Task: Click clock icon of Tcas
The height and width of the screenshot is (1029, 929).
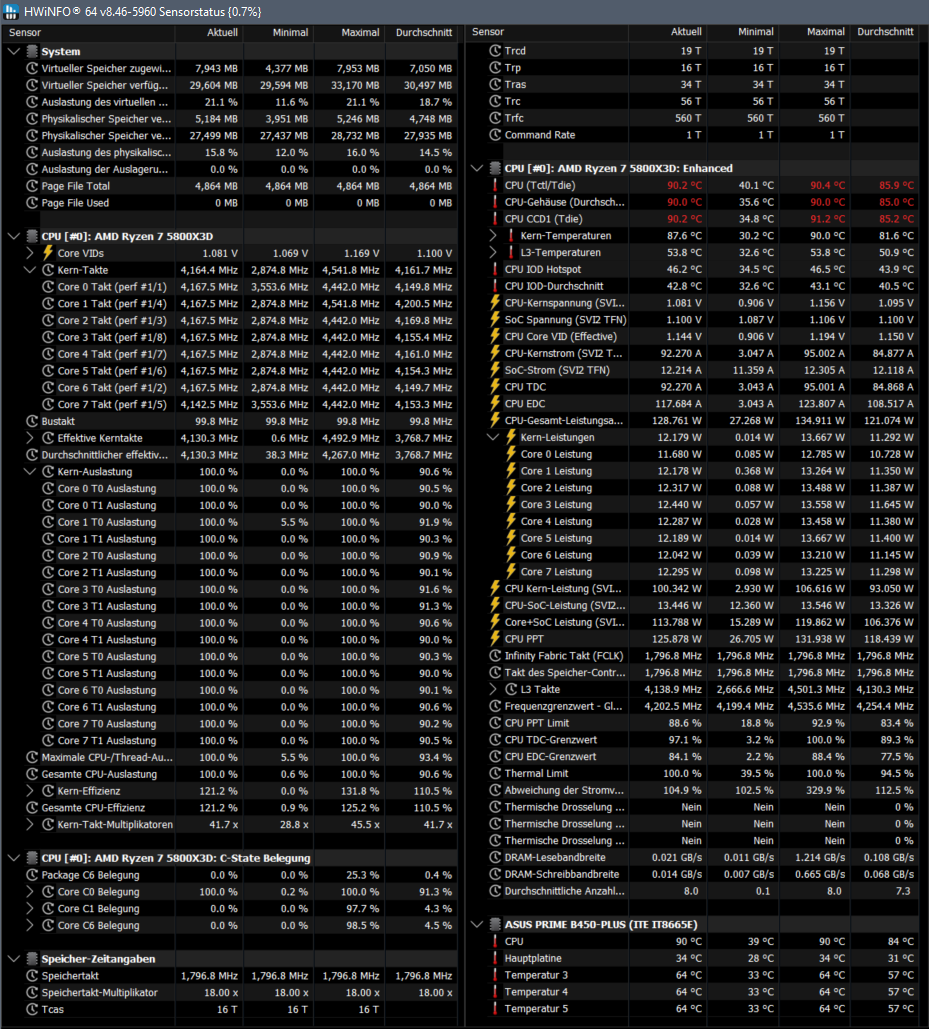Action: tap(32, 1009)
